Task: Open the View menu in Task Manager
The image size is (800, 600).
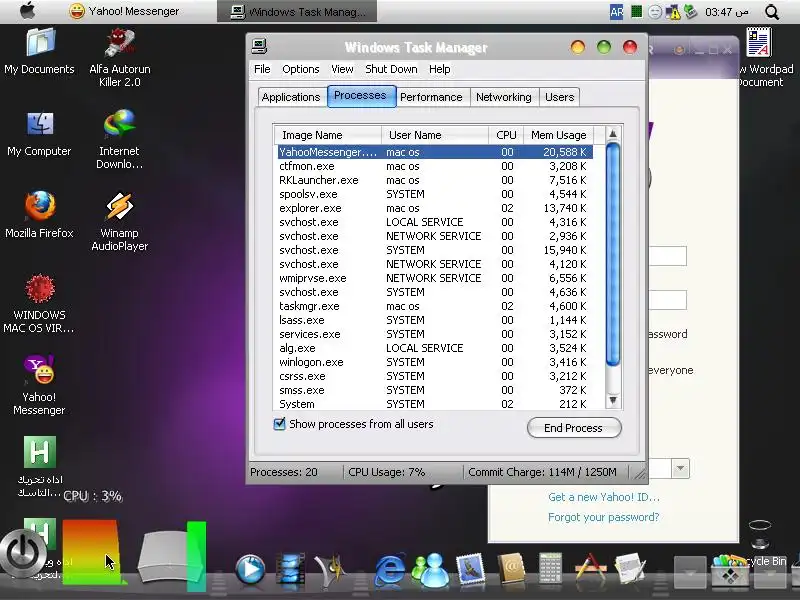Action: (342, 69)
